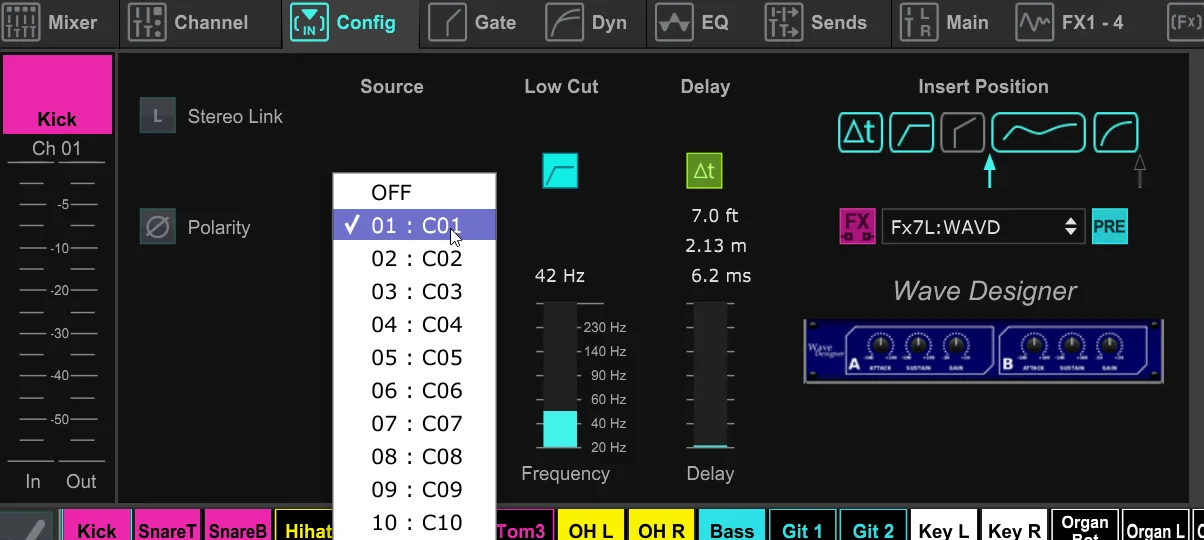
Task: Select the low cut icon in Insert Position
Action: 912,132
